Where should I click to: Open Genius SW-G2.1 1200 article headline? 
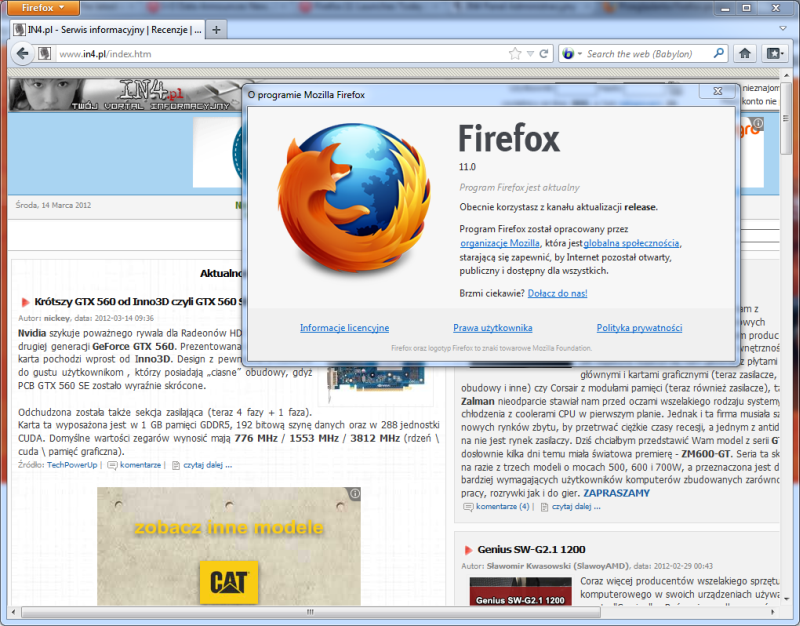[x=531, y=549]
